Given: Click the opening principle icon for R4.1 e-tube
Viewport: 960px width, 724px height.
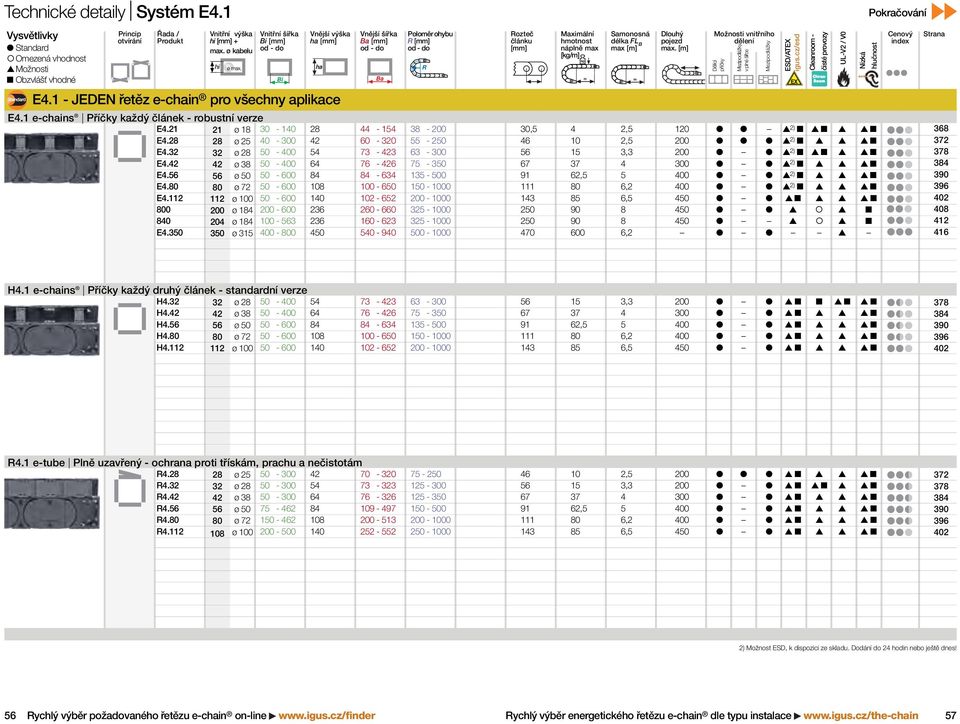Looking at the screenshot, I should pyautogui.click(x=129, y=488).
